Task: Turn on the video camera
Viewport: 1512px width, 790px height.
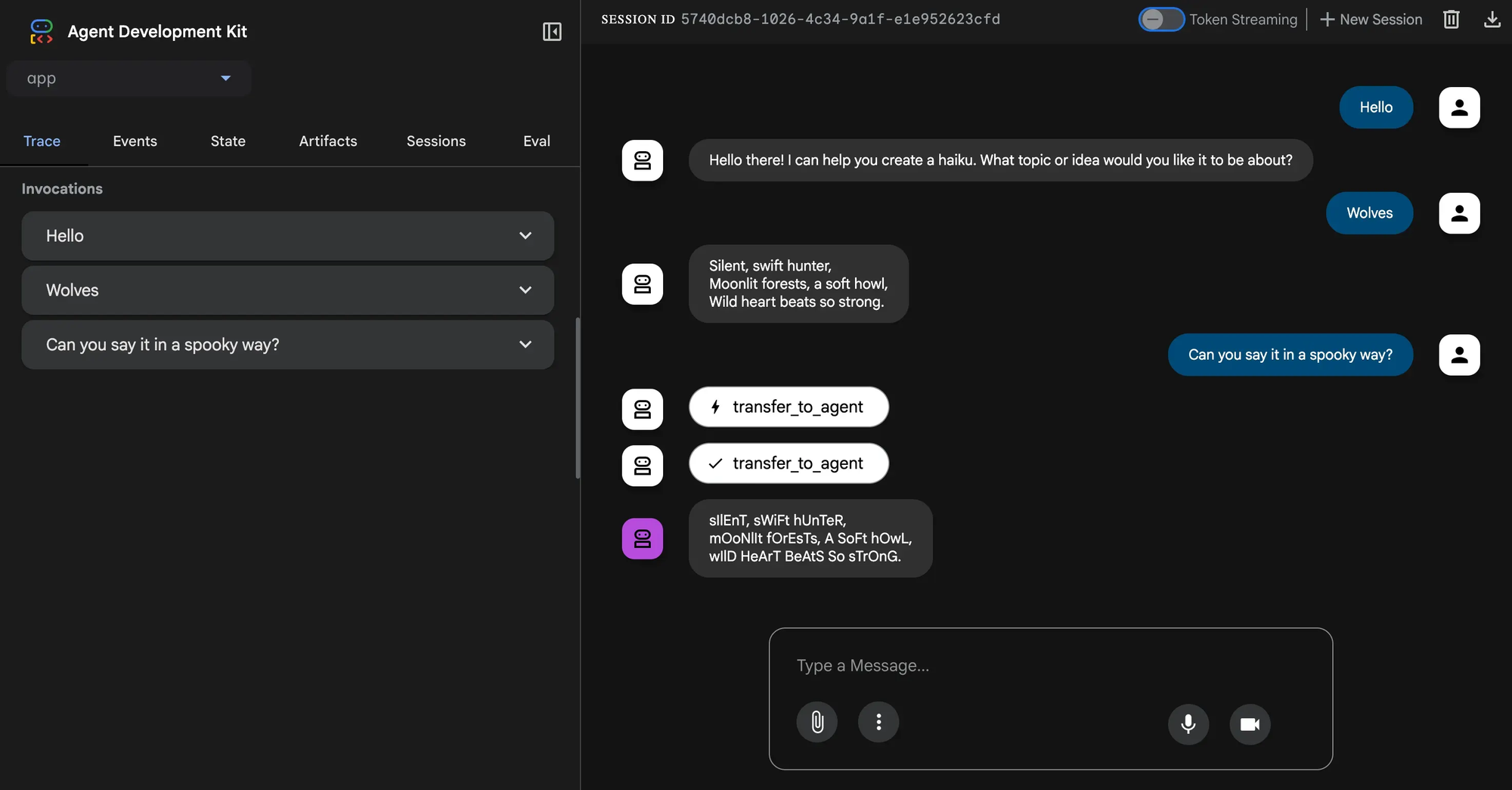Action: 1250,724
